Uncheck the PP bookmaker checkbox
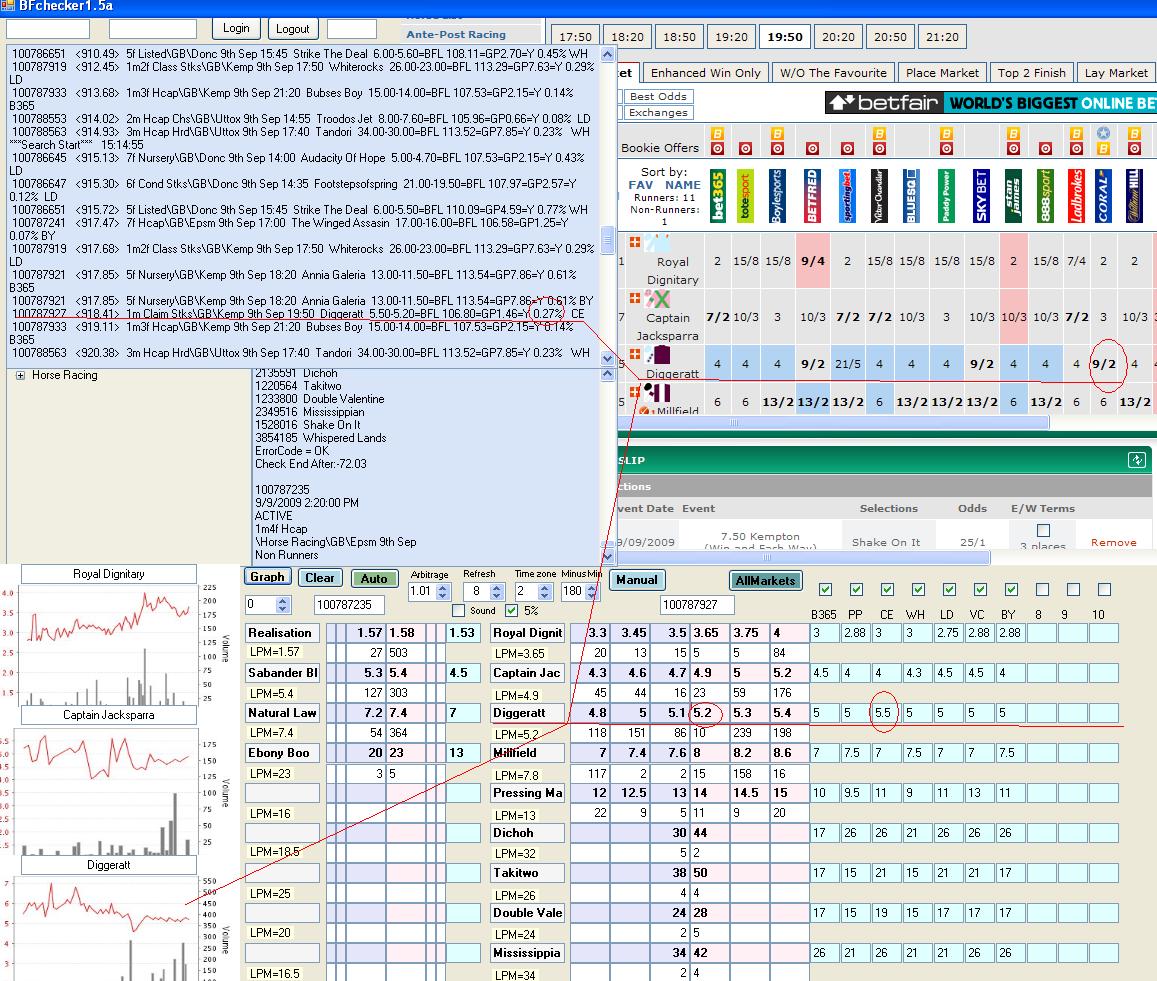The height and width of the screenshot is (981, 1157). click(856, 589)
